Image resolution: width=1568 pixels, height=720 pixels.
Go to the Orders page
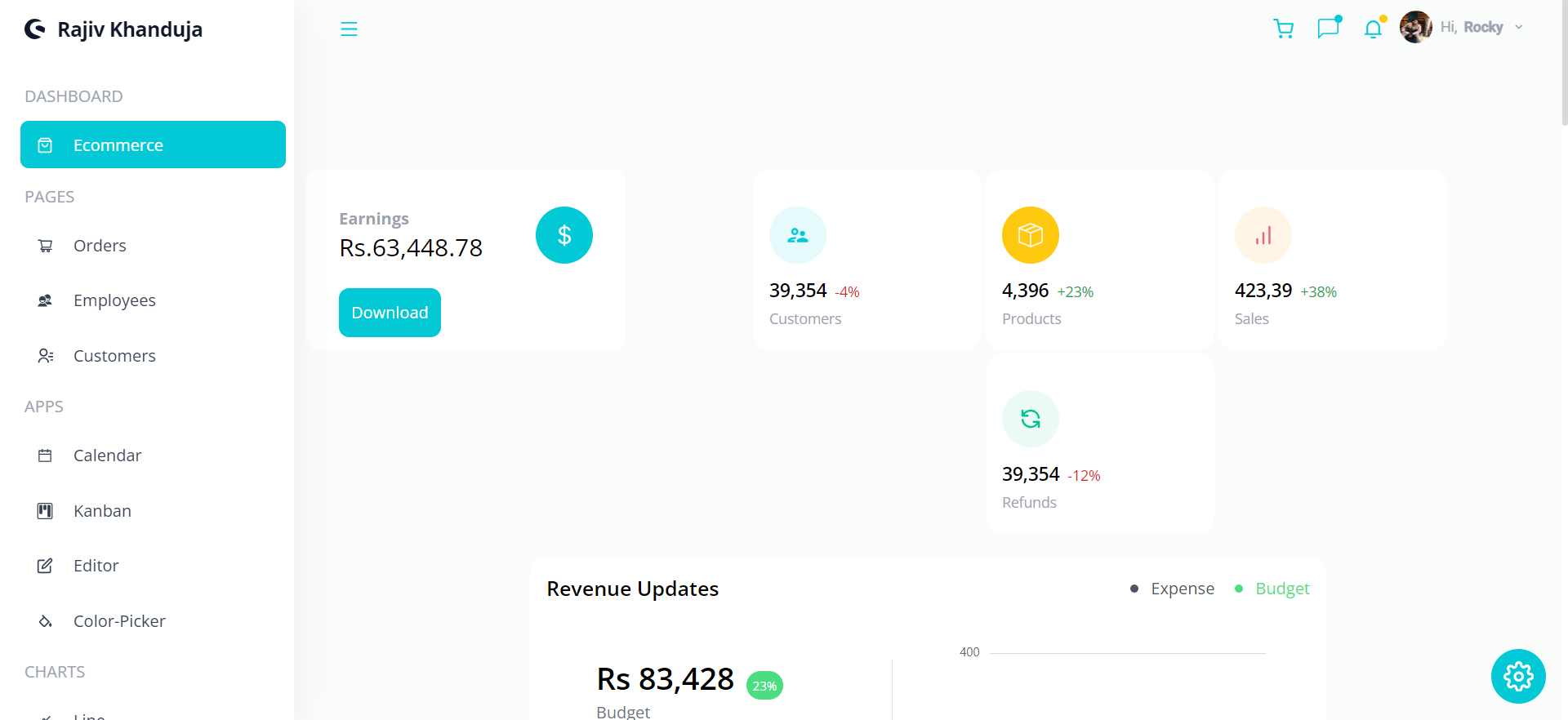pos(153,246)
